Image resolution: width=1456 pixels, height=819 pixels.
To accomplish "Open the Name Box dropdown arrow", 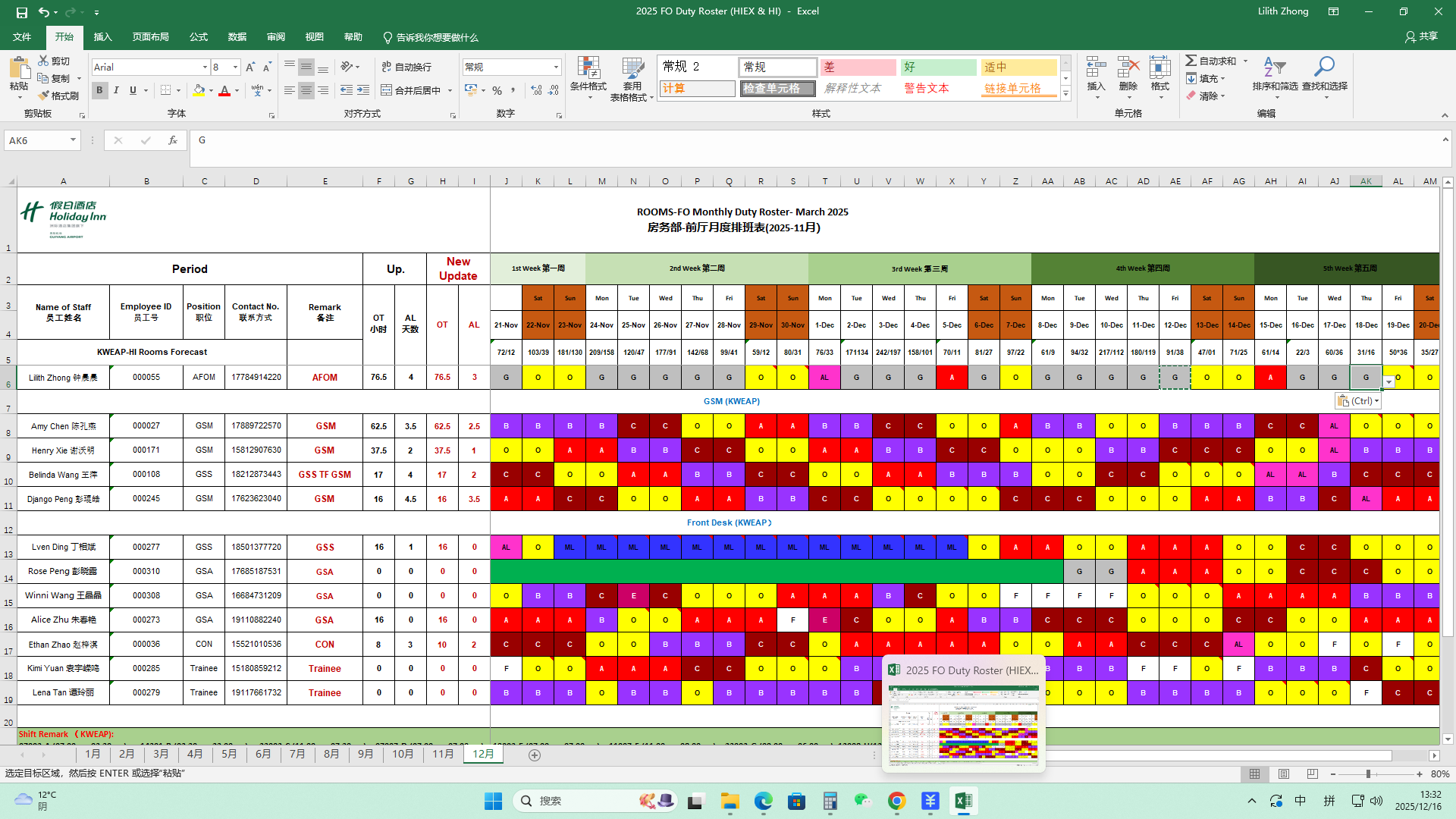I will click(x=73, y=140).
